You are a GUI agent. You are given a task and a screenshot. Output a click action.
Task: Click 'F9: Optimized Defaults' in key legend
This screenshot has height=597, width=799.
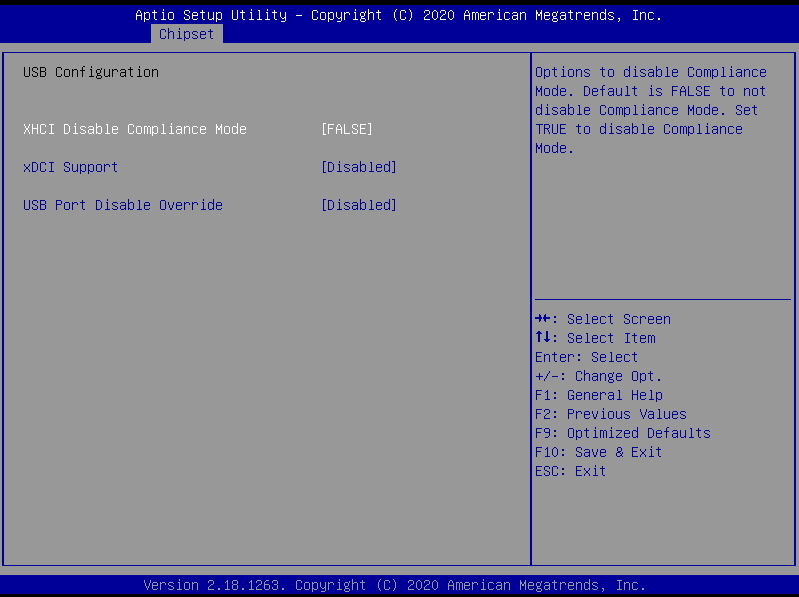point(622,433)
